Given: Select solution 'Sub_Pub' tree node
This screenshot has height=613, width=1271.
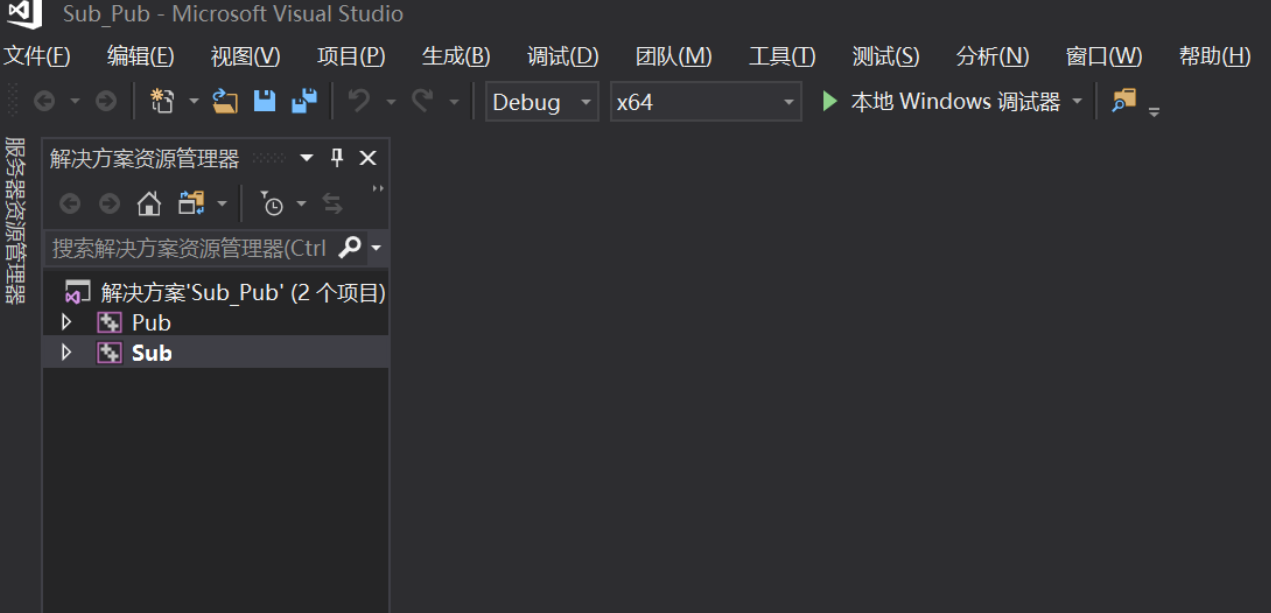Looking at the screenshot, I should (243, 293).
